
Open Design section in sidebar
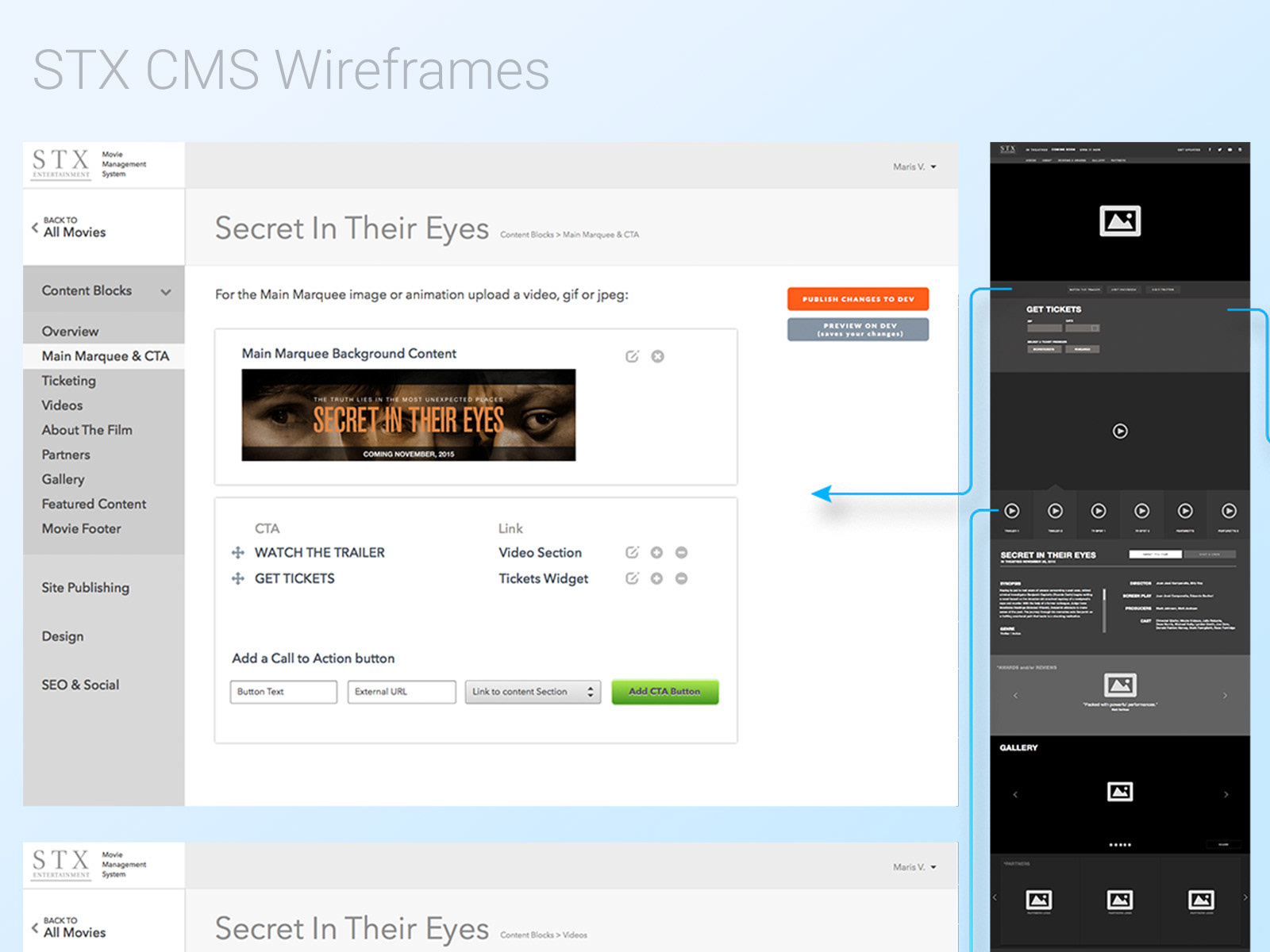click(62, 636)
